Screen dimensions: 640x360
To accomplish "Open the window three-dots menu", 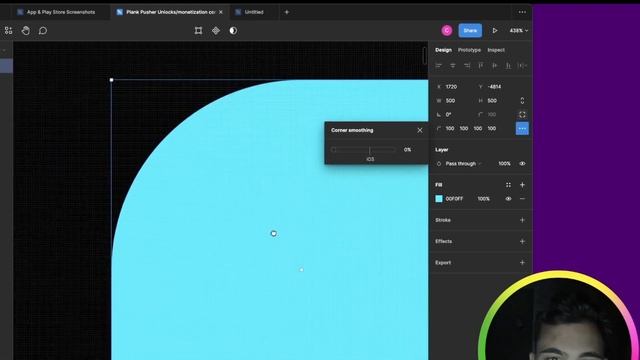I will point(522,12).
